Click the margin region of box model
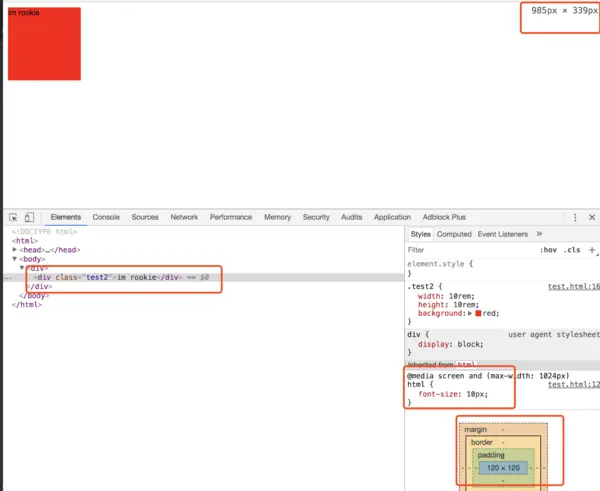The height and width of the screenshot is (491, 600). pyautogui.click(x=475, y=430)
